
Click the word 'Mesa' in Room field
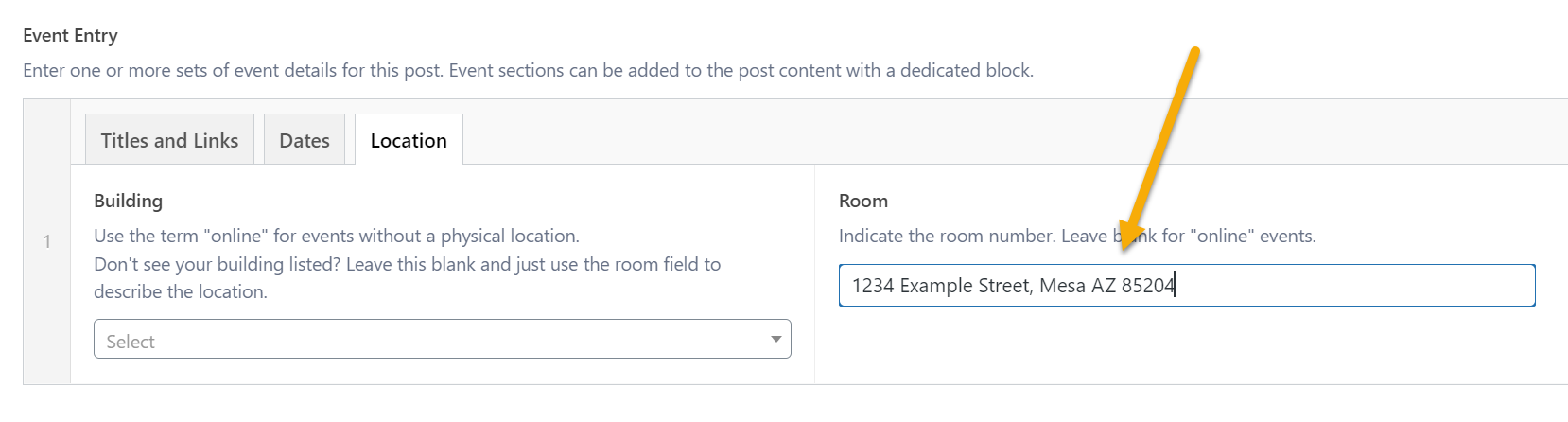click(1062, 286)
